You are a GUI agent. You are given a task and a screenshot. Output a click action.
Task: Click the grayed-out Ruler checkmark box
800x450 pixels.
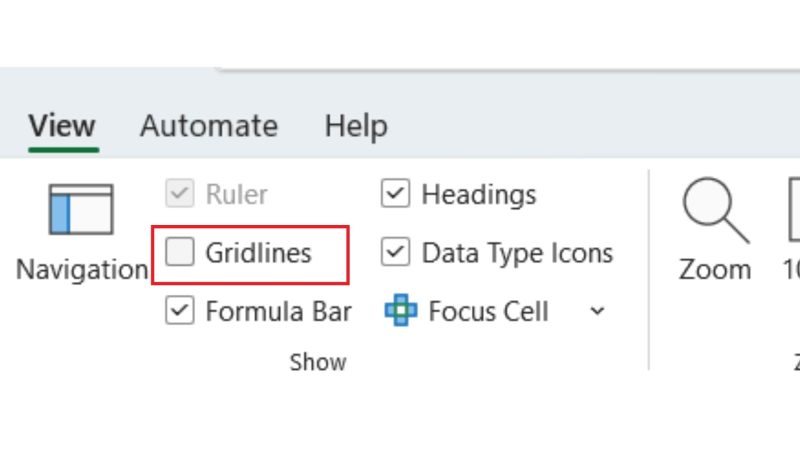pos(180,193)
